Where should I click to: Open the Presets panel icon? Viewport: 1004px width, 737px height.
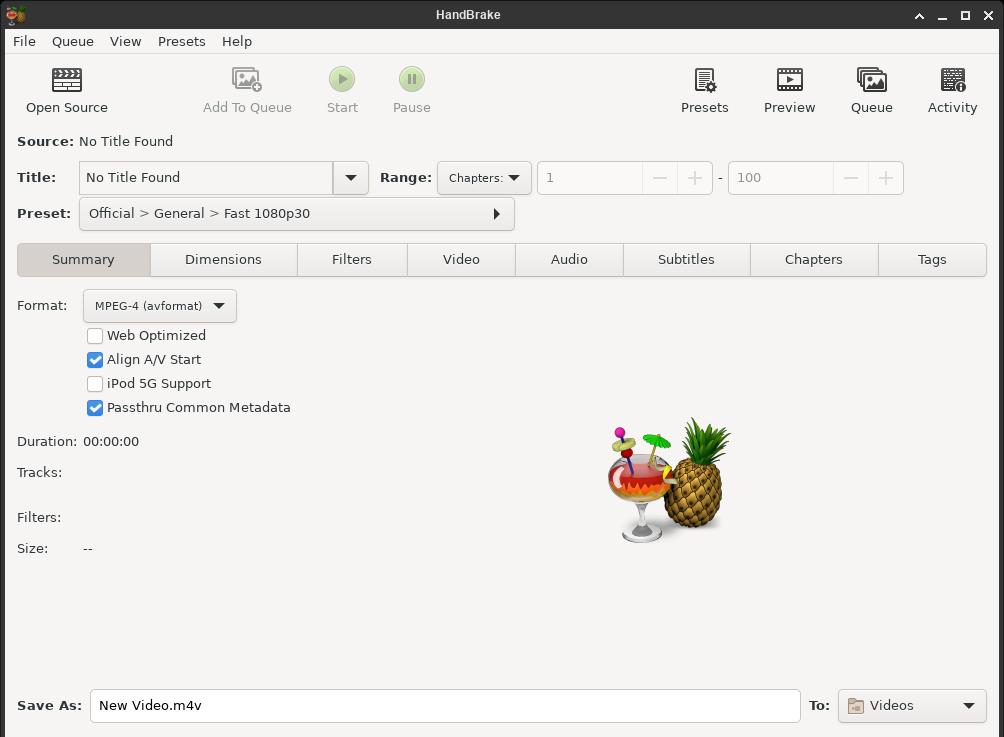point(705,80)
